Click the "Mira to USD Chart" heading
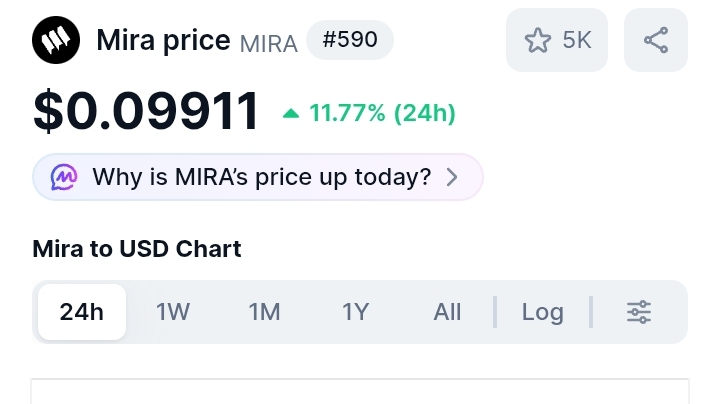720x404 pixels. pos(137,248)
